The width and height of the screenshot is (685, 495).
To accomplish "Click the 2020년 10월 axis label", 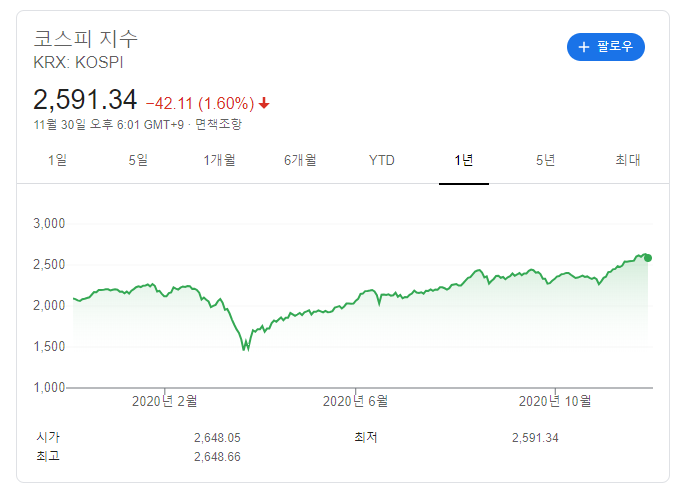I will [x=555, y=401].
